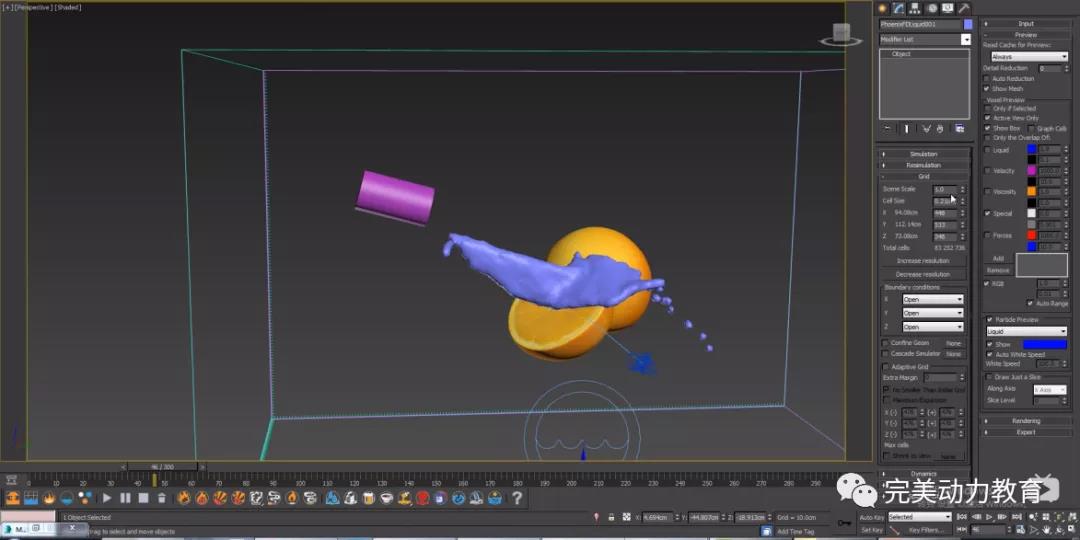The width and height of the screenshot is (1080, 540).
Task: Toggle the Show Mesh checkbox
Action: 987,89
